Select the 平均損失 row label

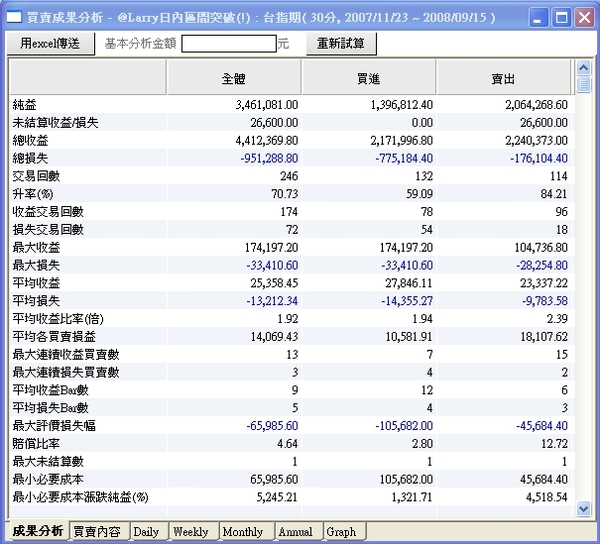coord(36,301)
